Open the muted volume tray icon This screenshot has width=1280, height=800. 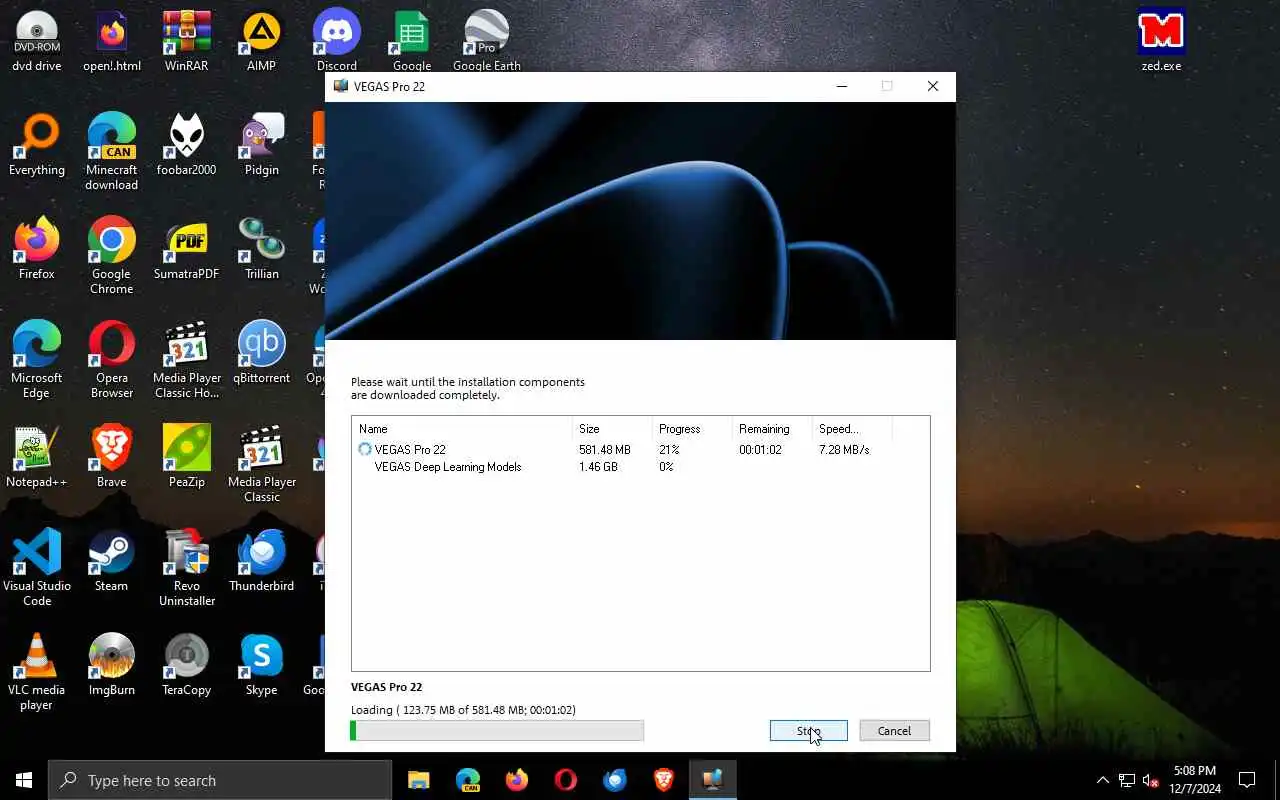coord(1150,780)
